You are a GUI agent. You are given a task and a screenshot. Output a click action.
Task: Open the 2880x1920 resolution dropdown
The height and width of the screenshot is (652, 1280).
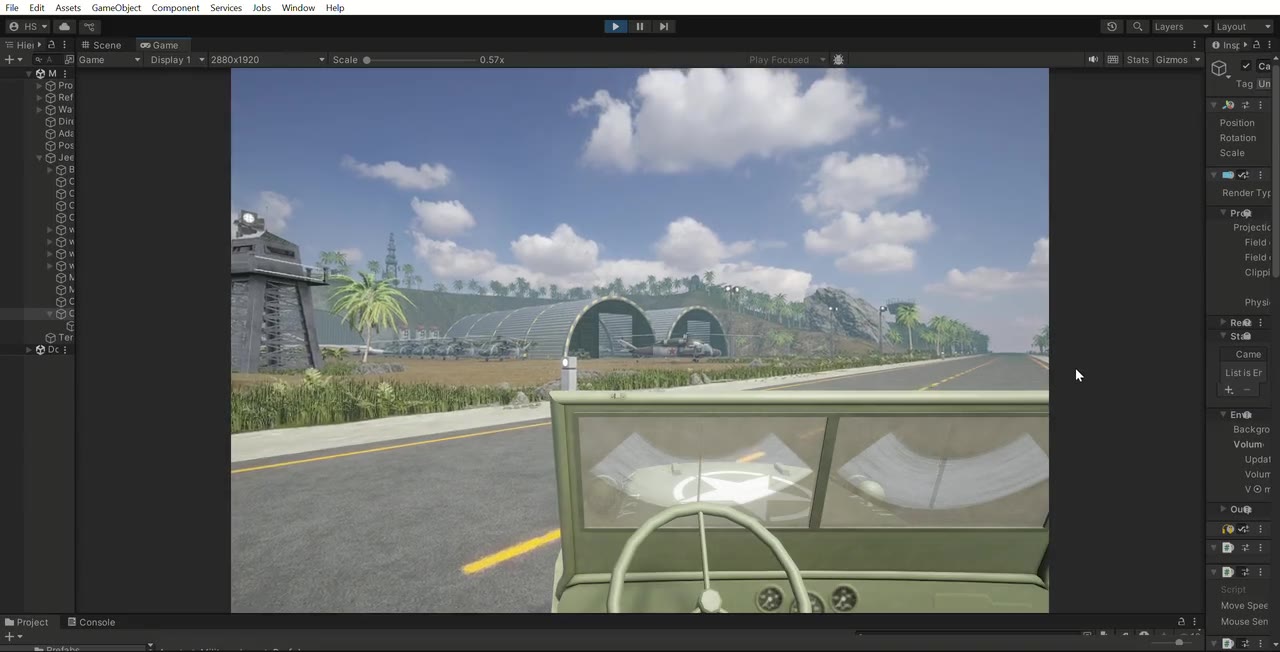tap(268, 60)
